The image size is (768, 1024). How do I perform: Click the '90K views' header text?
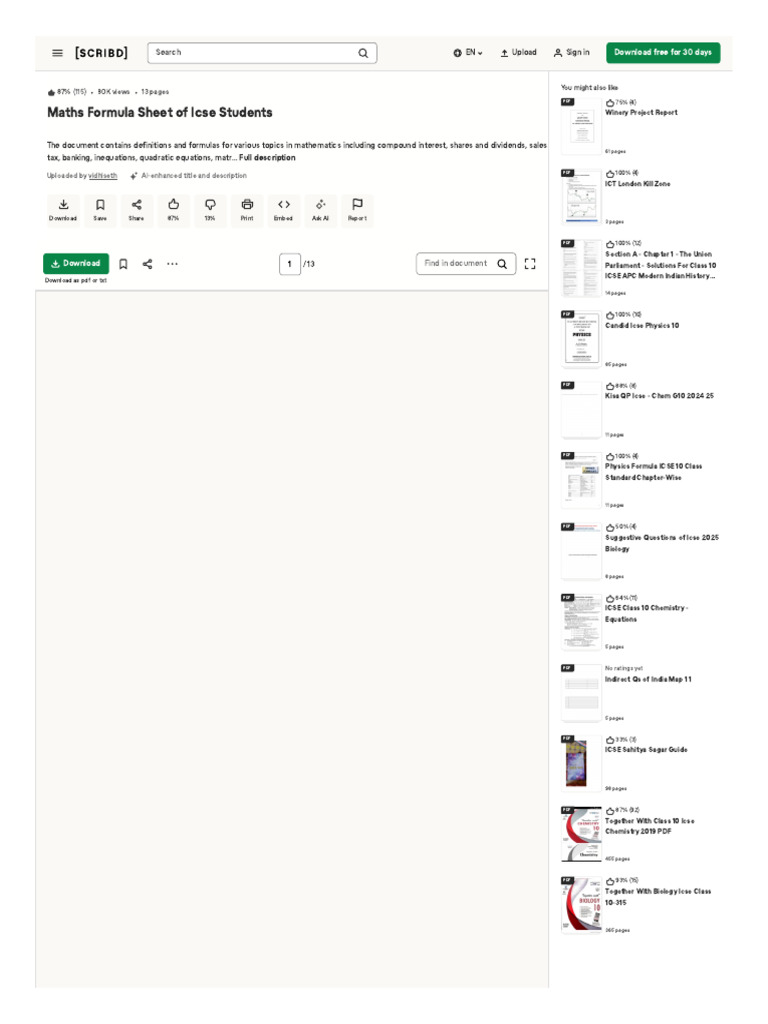114,92
